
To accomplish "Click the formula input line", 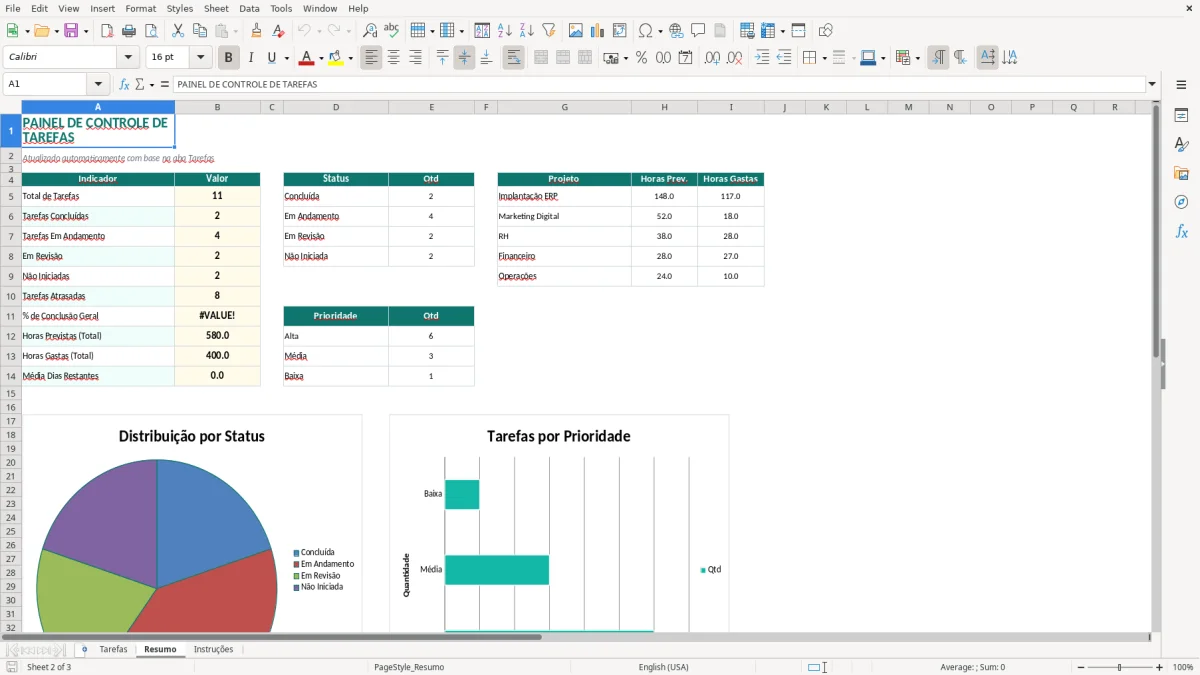I will pyautogui.click(x=658, y=84).
